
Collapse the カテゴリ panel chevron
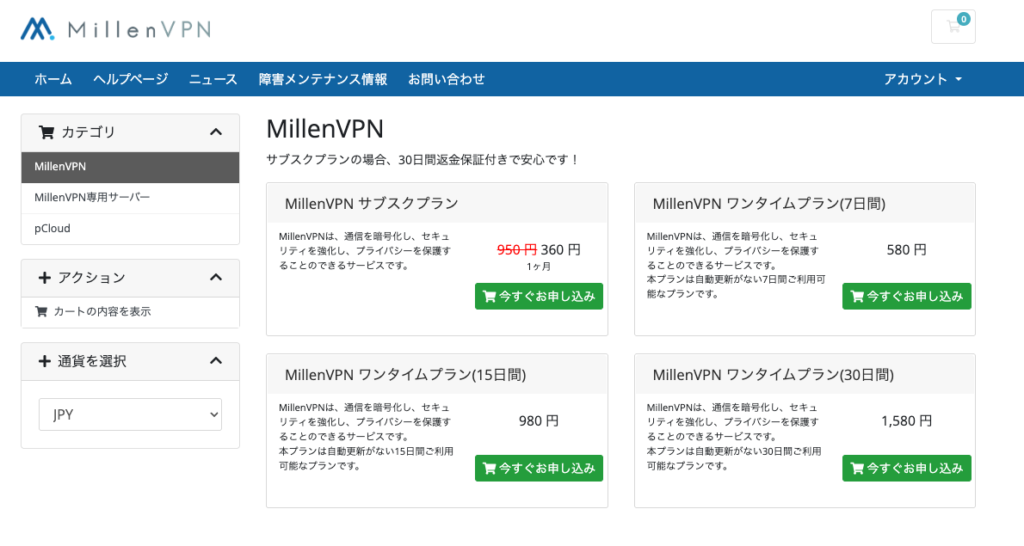point(216,132)
